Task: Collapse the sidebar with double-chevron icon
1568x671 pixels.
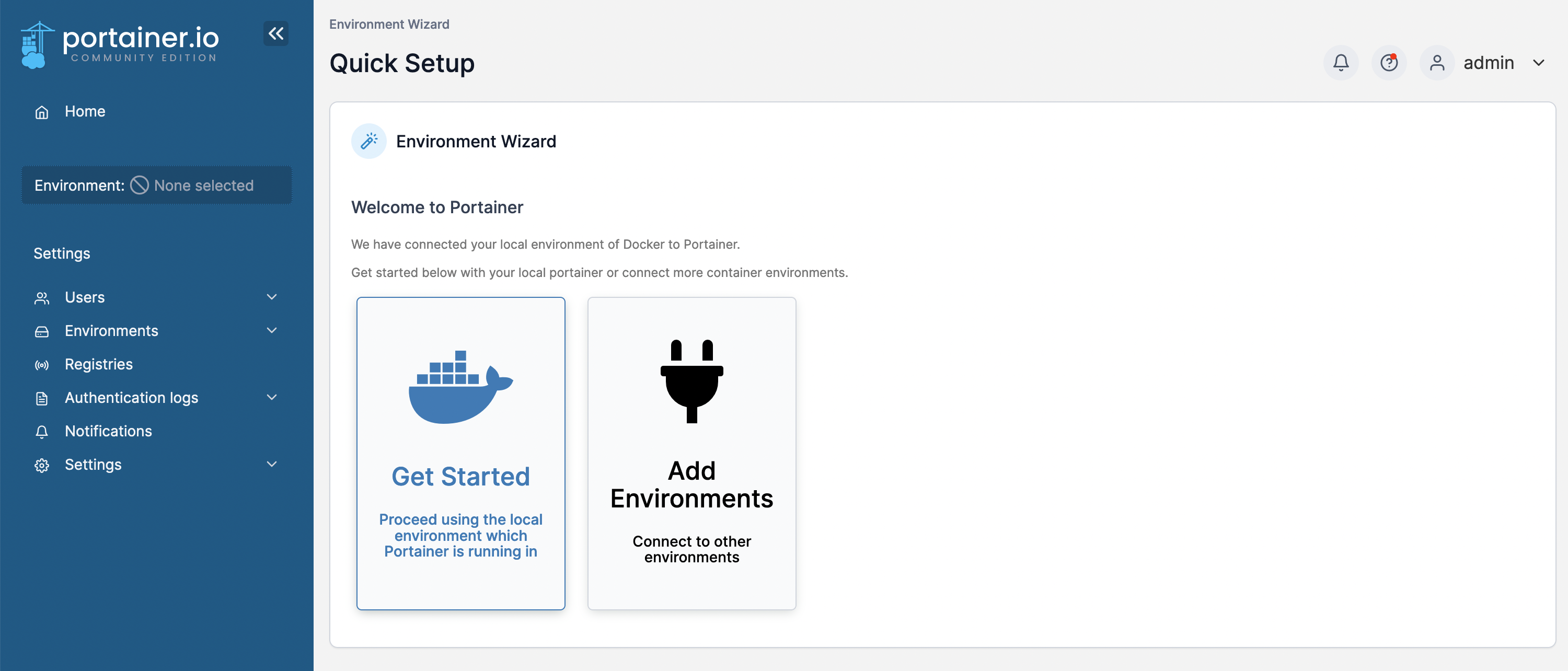Action: pyautogui.click(x=276, y=33)
